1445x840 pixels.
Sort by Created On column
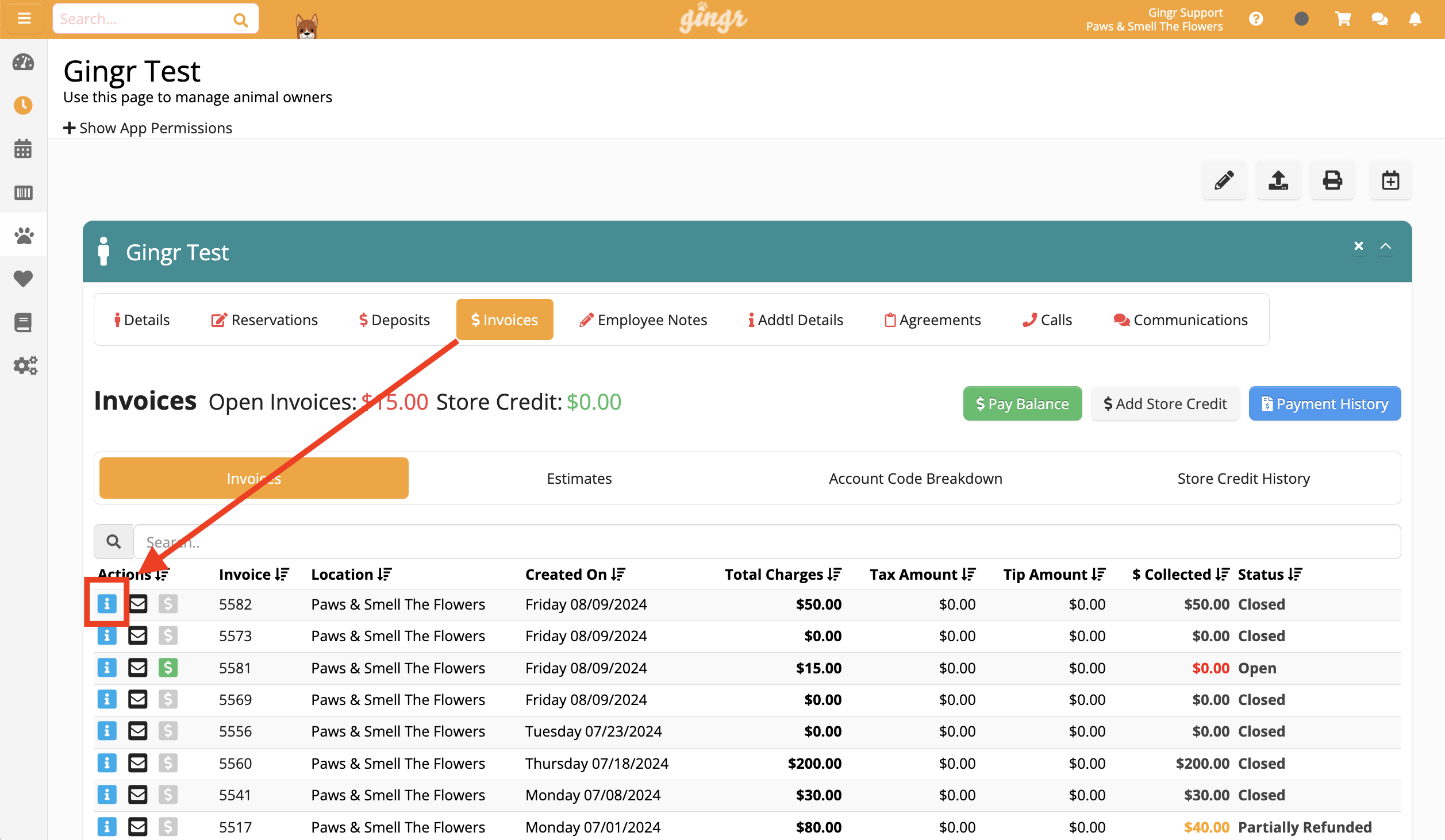(x=575, y=575)
